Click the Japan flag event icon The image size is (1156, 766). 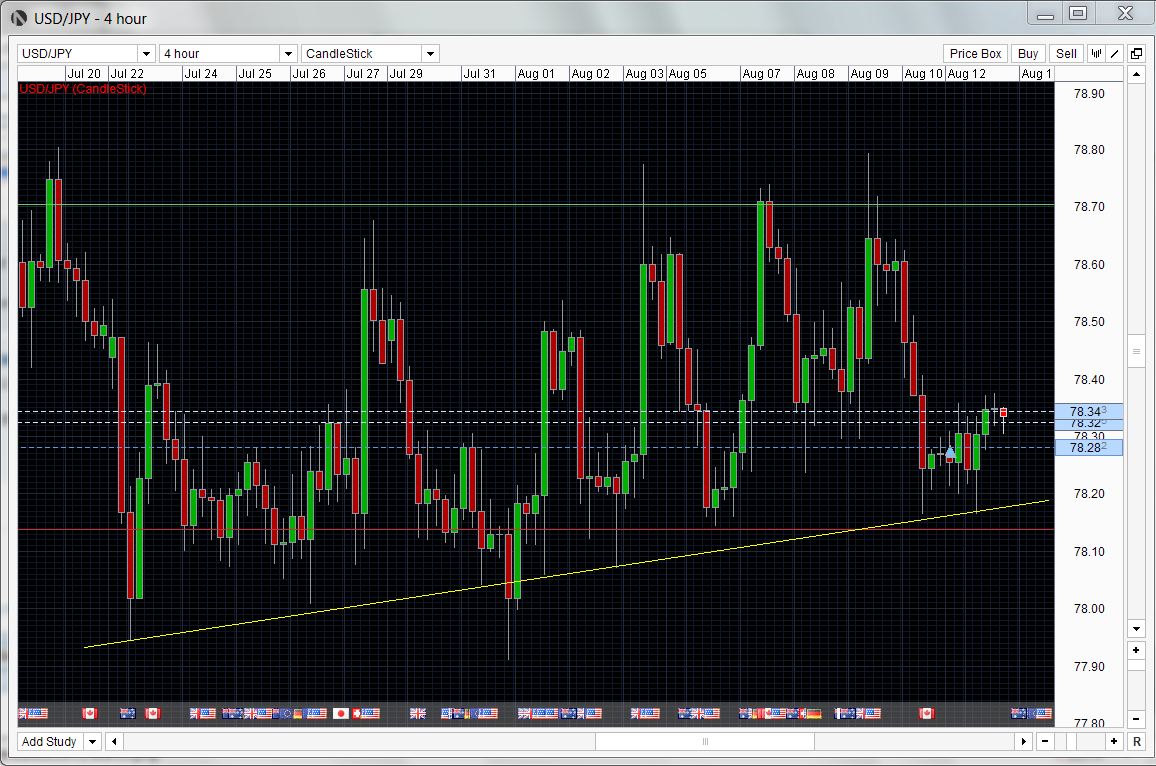pyautogui.click(x=340, y=713)
